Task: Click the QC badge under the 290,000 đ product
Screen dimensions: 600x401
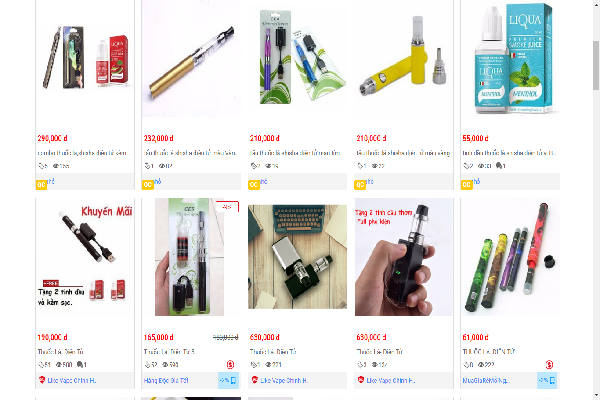Action: coord(41,185)
